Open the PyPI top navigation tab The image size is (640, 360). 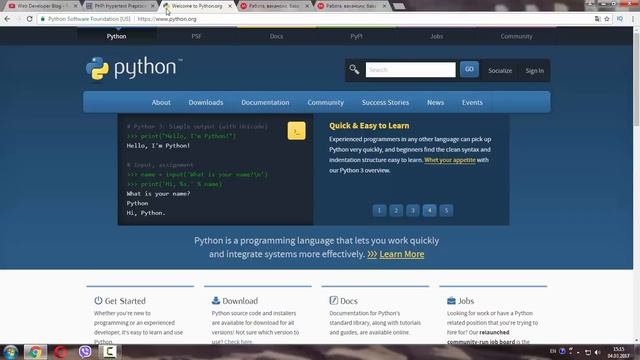356,36
